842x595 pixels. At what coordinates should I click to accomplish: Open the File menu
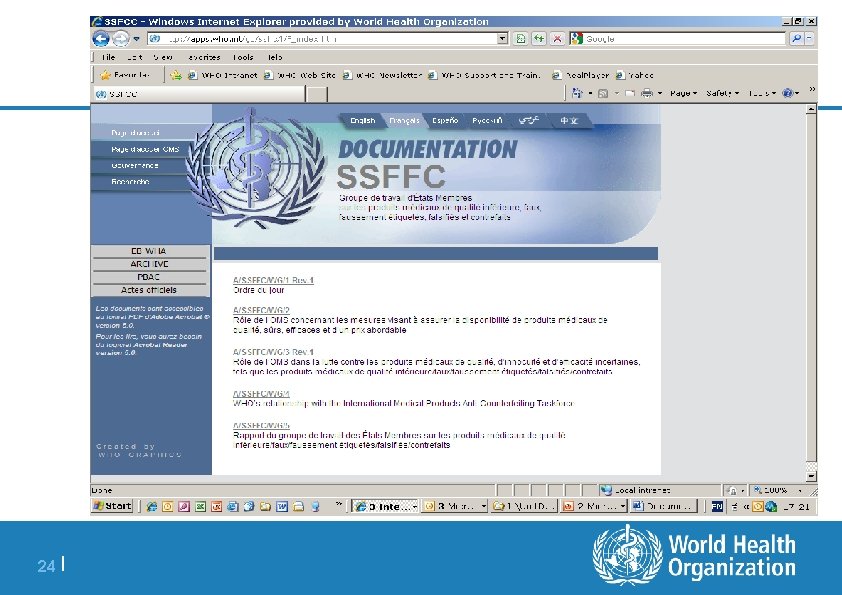108,57
